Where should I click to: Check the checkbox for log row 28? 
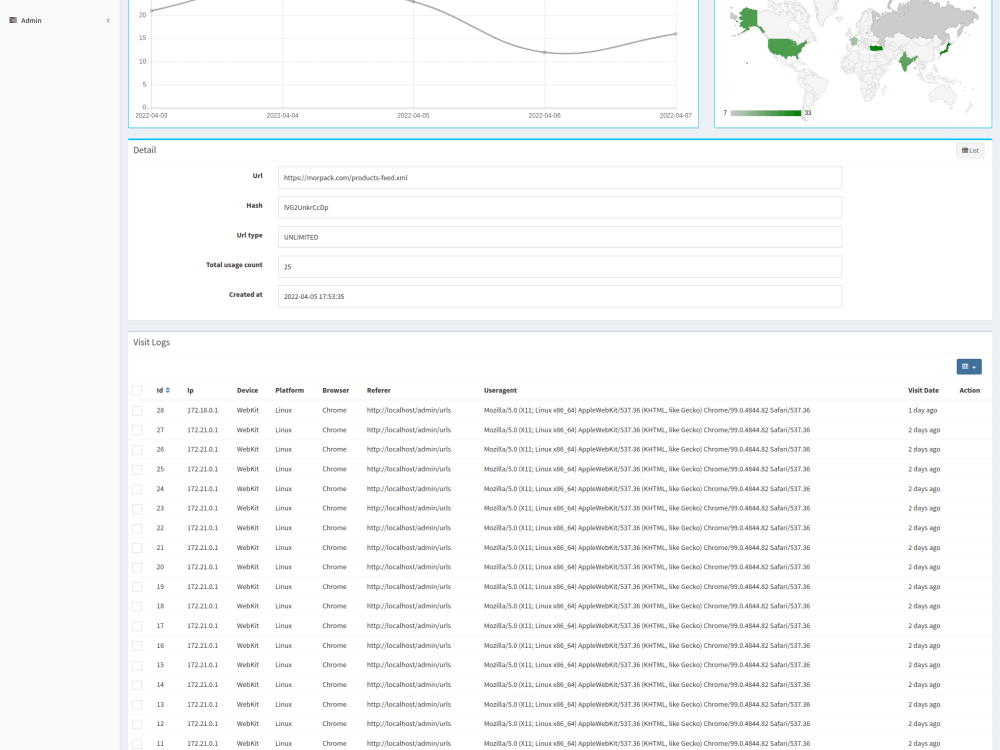tap(137, 411)
